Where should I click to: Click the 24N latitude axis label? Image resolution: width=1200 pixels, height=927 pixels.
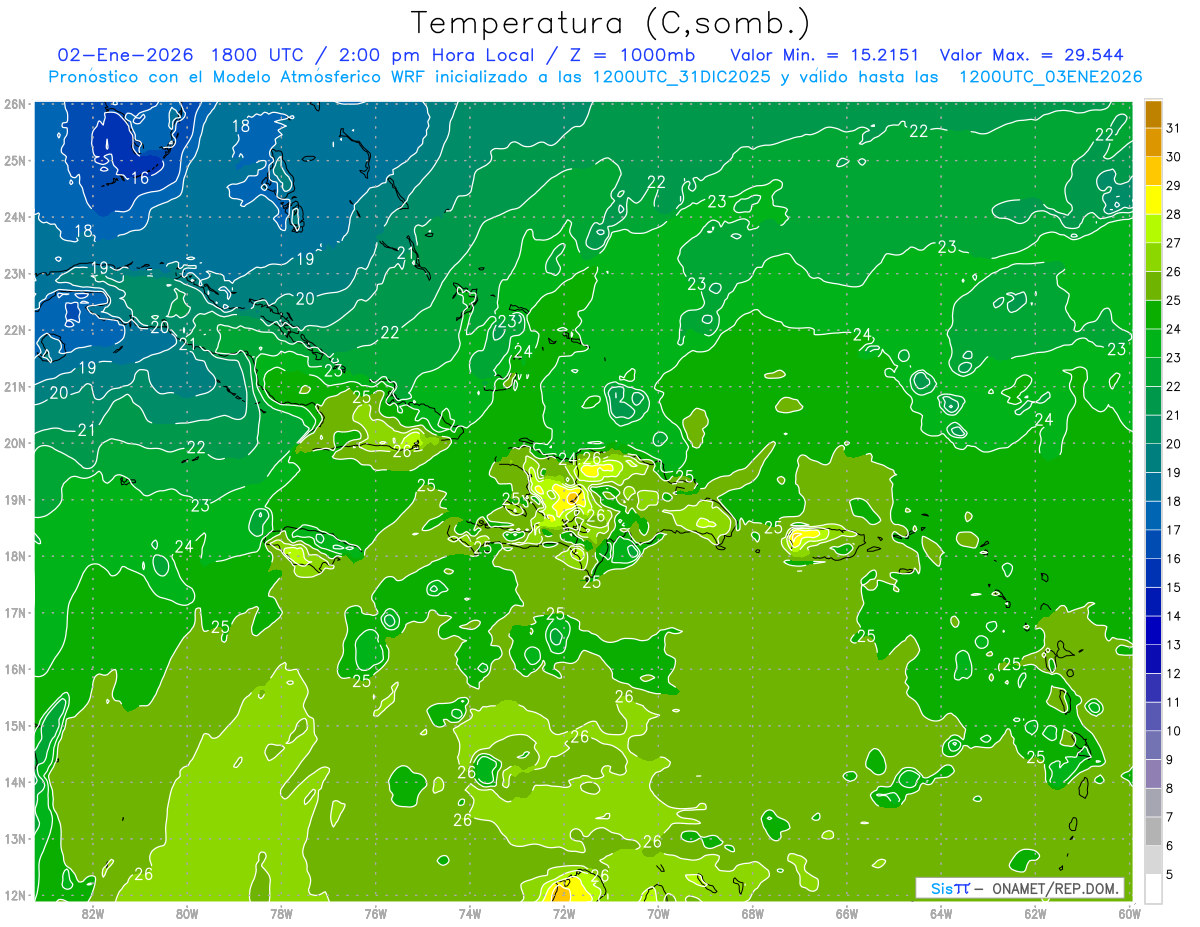click(15, 217)
